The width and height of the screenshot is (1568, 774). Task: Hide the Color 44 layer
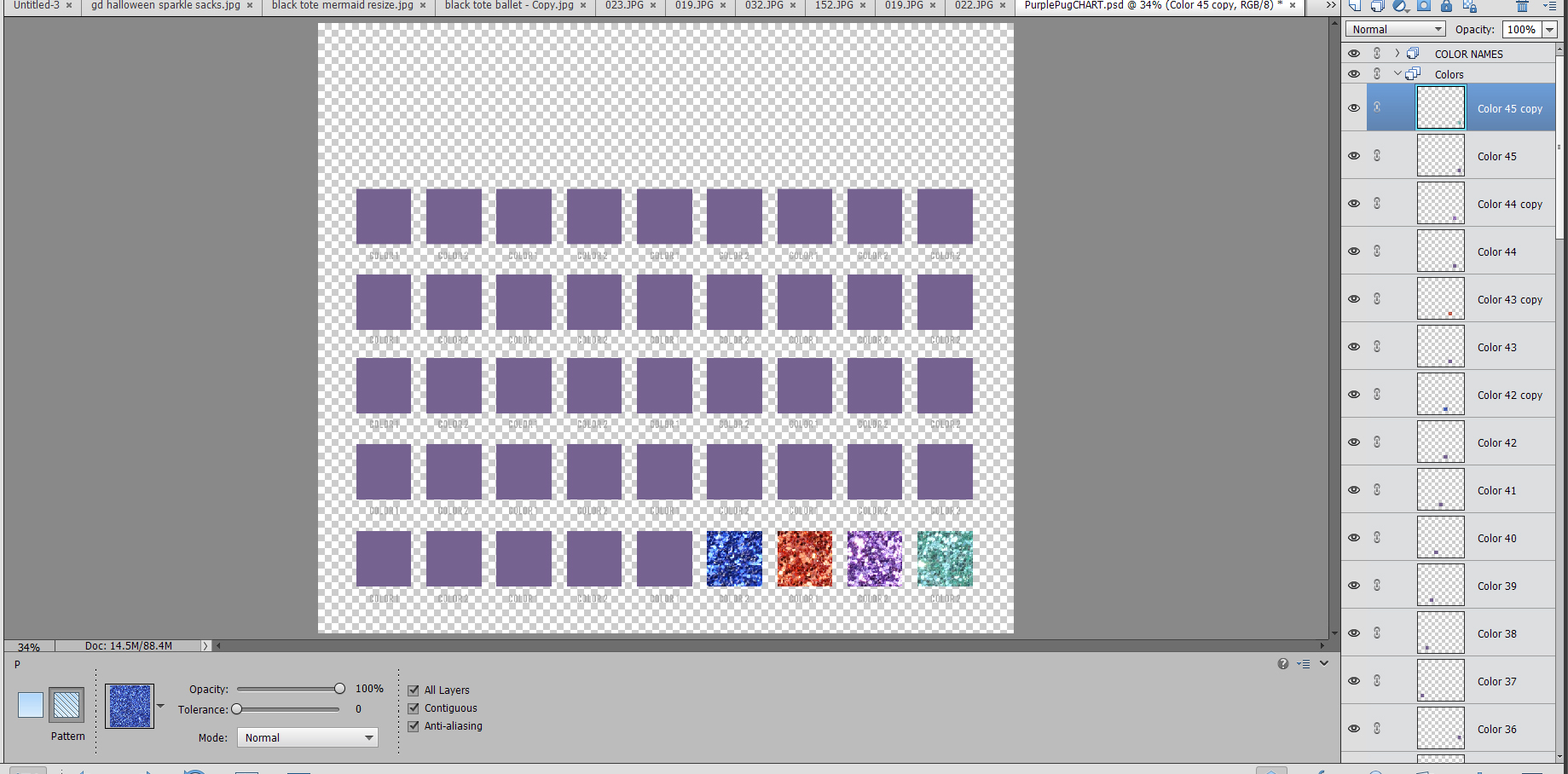[x=1353, y=251]
